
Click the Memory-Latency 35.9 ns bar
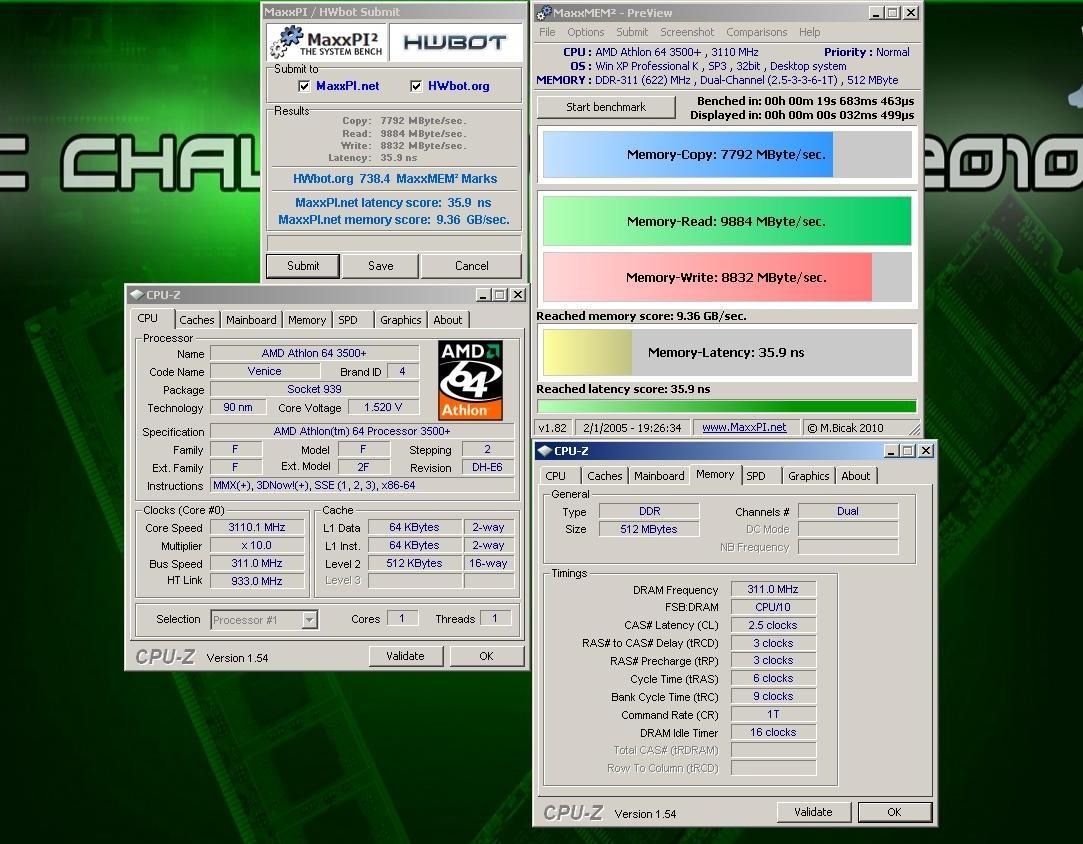727,352
